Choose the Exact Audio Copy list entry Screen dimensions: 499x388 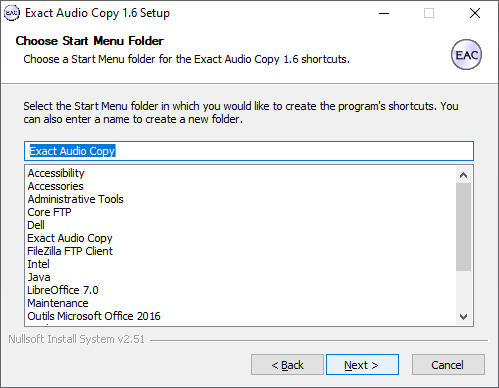70,238
